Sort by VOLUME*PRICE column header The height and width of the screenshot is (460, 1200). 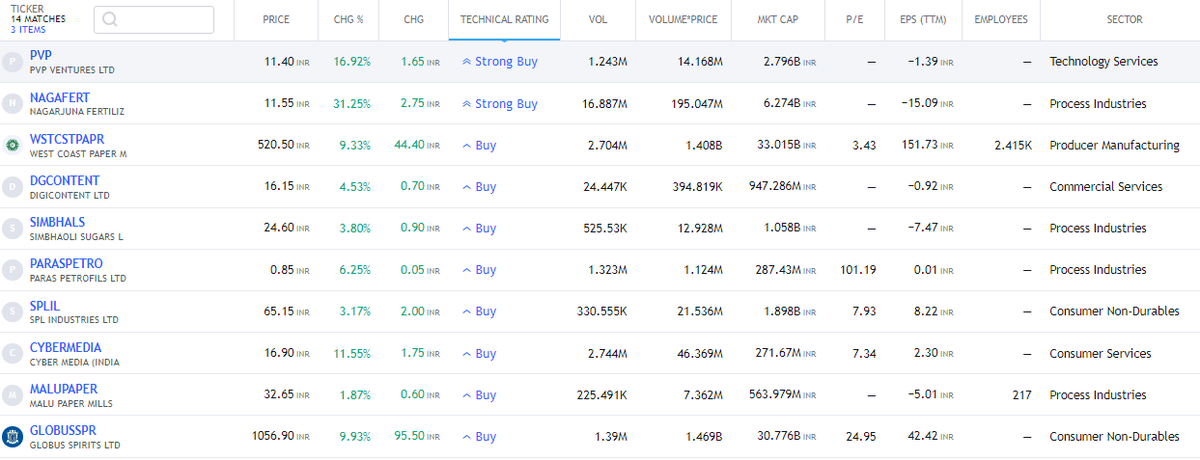click(x=684, y=20)
